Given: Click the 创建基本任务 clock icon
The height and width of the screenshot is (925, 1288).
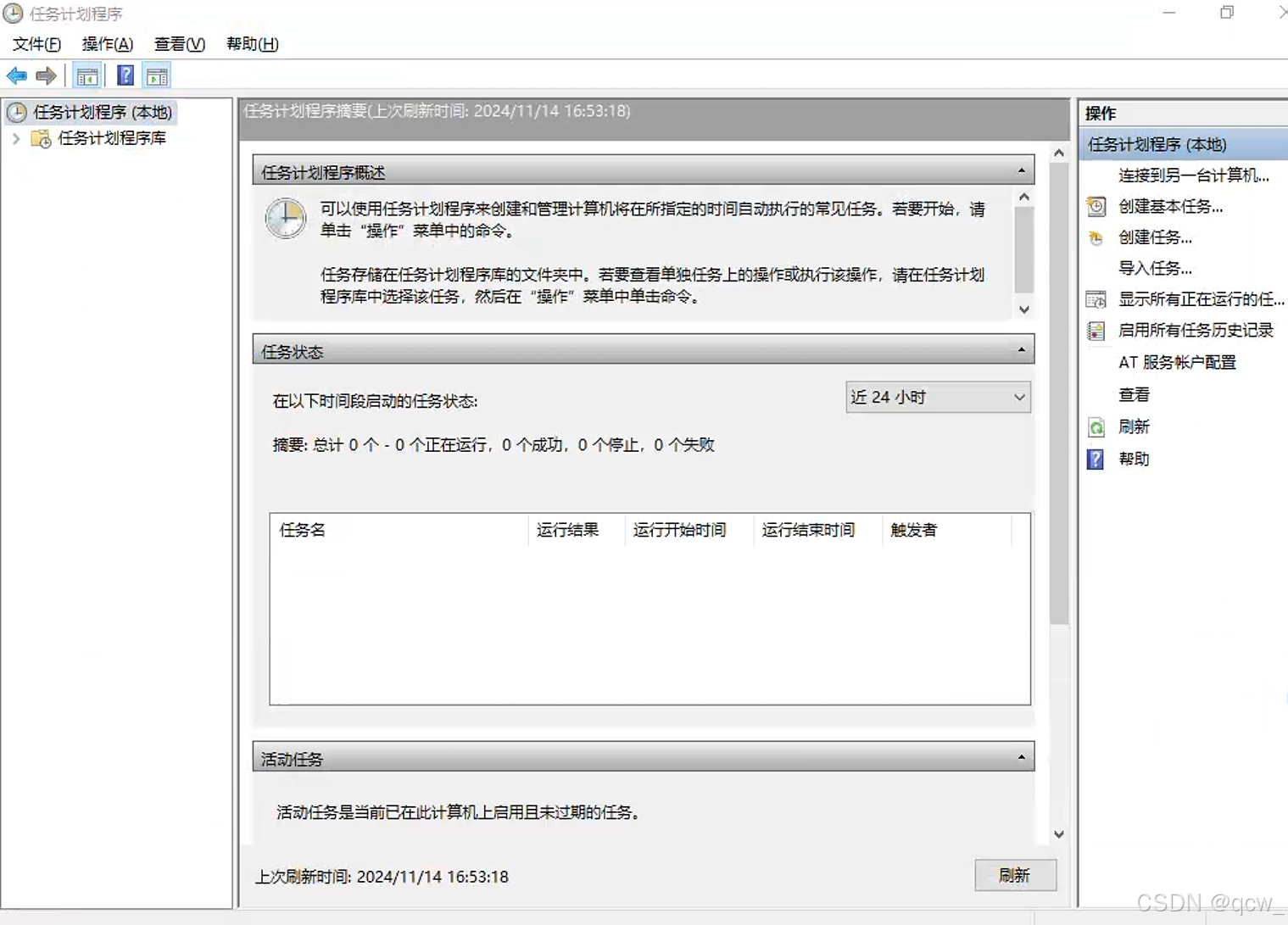Looking at the screenshot, I should tap(1096, 206).
